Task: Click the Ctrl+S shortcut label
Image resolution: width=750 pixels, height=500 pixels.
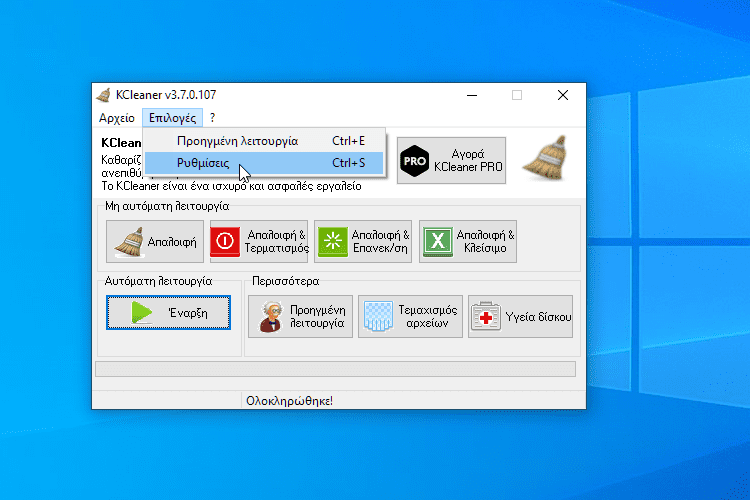Action: [x=348, y=163]
